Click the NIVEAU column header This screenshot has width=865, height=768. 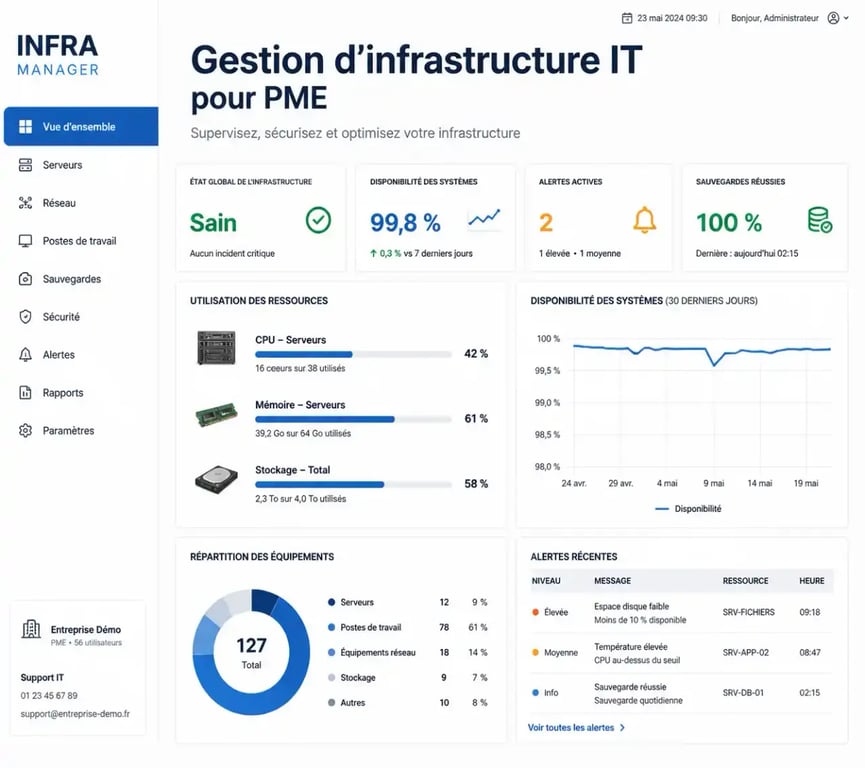click(x=546, y=580)
